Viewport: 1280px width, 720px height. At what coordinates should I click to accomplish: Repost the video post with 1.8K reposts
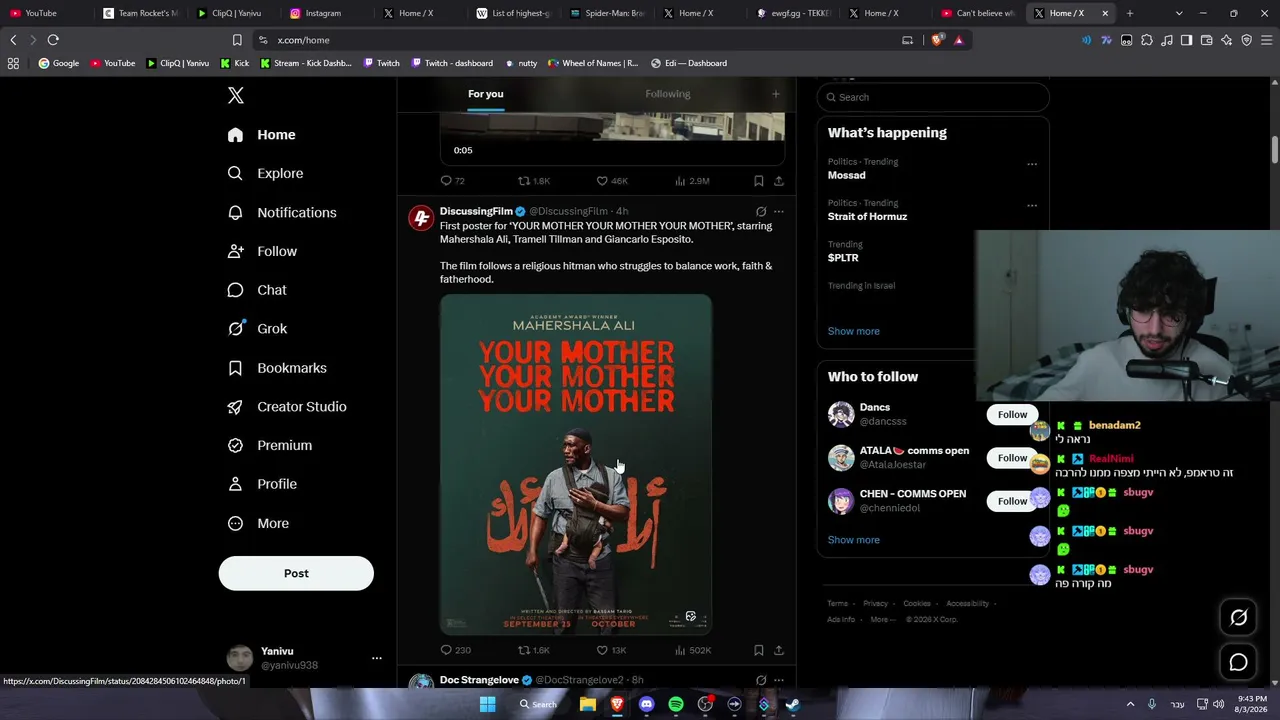pos(533,181)
